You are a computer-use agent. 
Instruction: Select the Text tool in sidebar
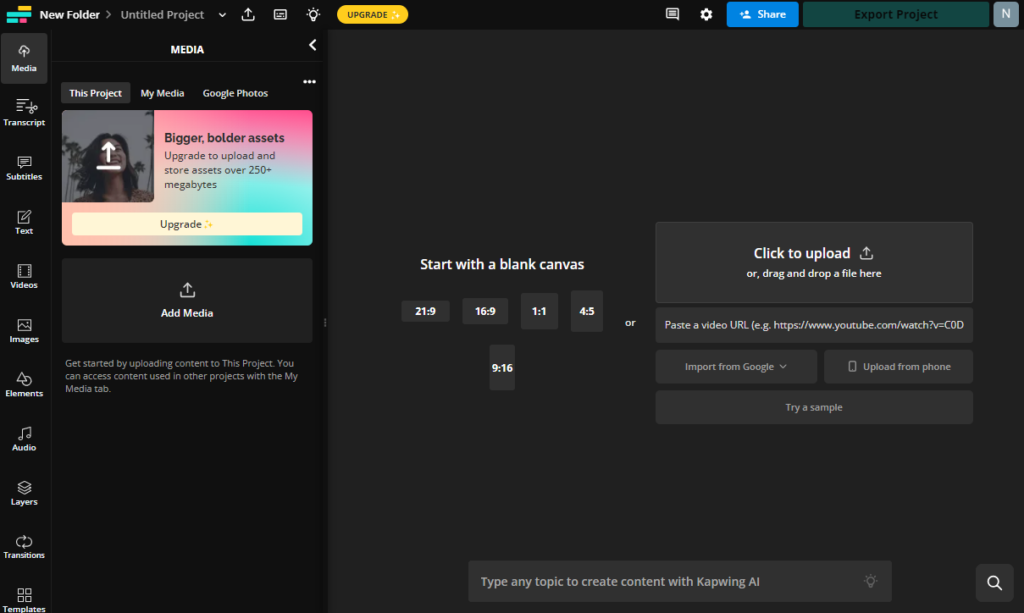(24, 221)
